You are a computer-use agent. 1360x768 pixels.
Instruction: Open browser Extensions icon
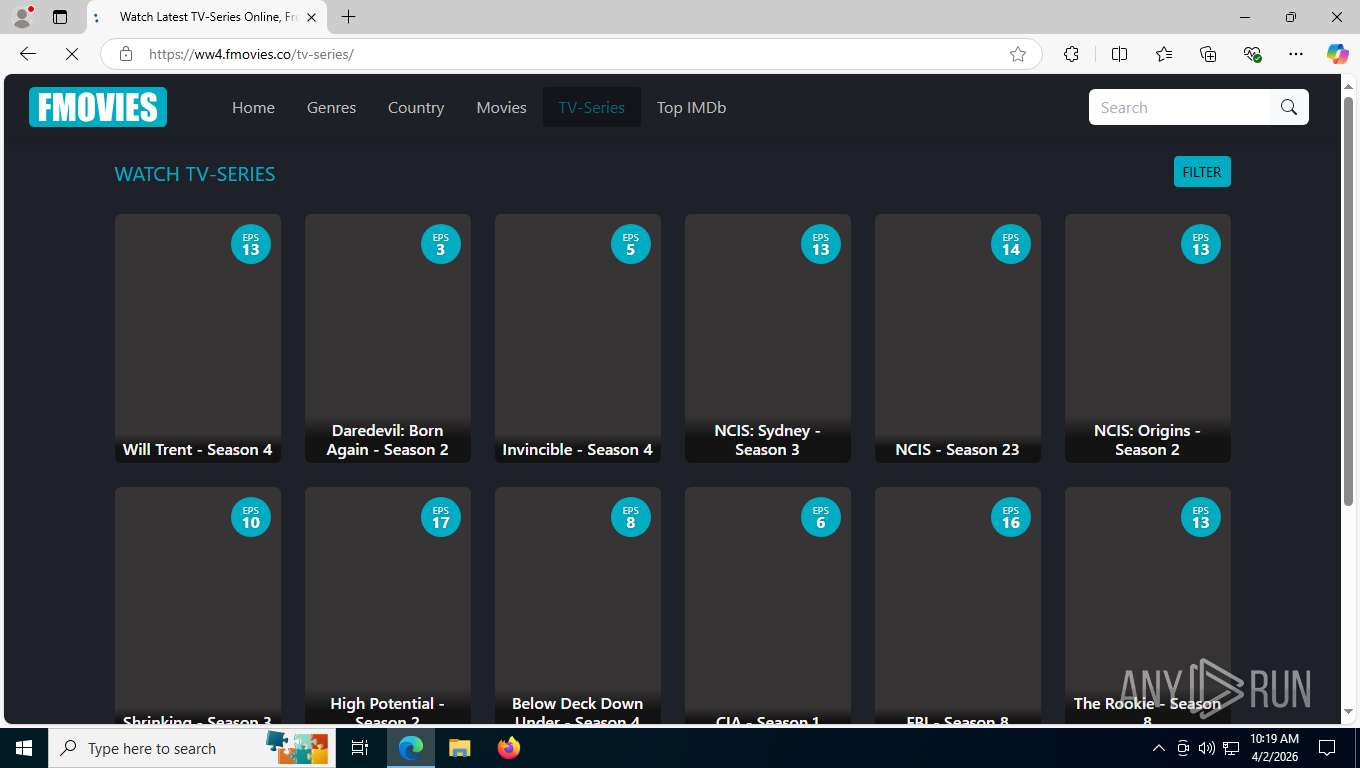[1071, 54]
